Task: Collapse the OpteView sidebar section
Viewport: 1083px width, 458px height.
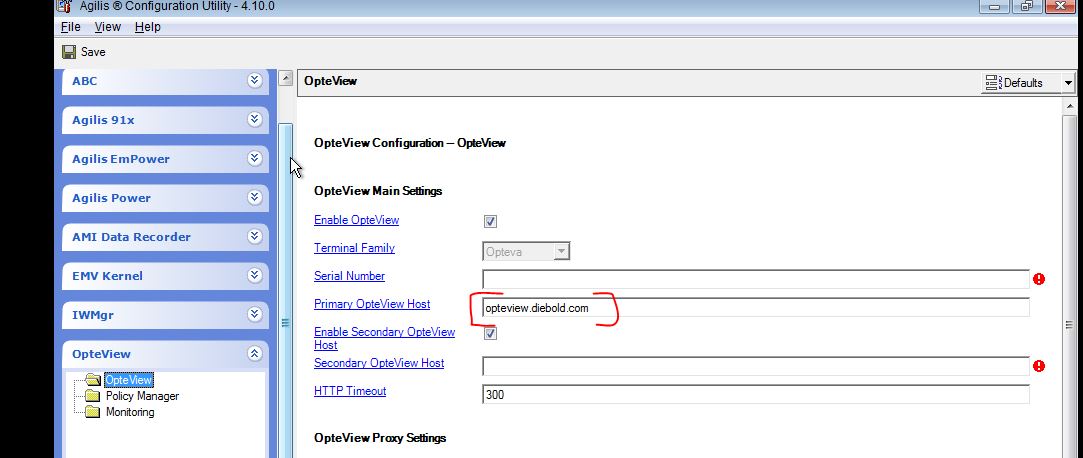Action: (x=255, y=354)
